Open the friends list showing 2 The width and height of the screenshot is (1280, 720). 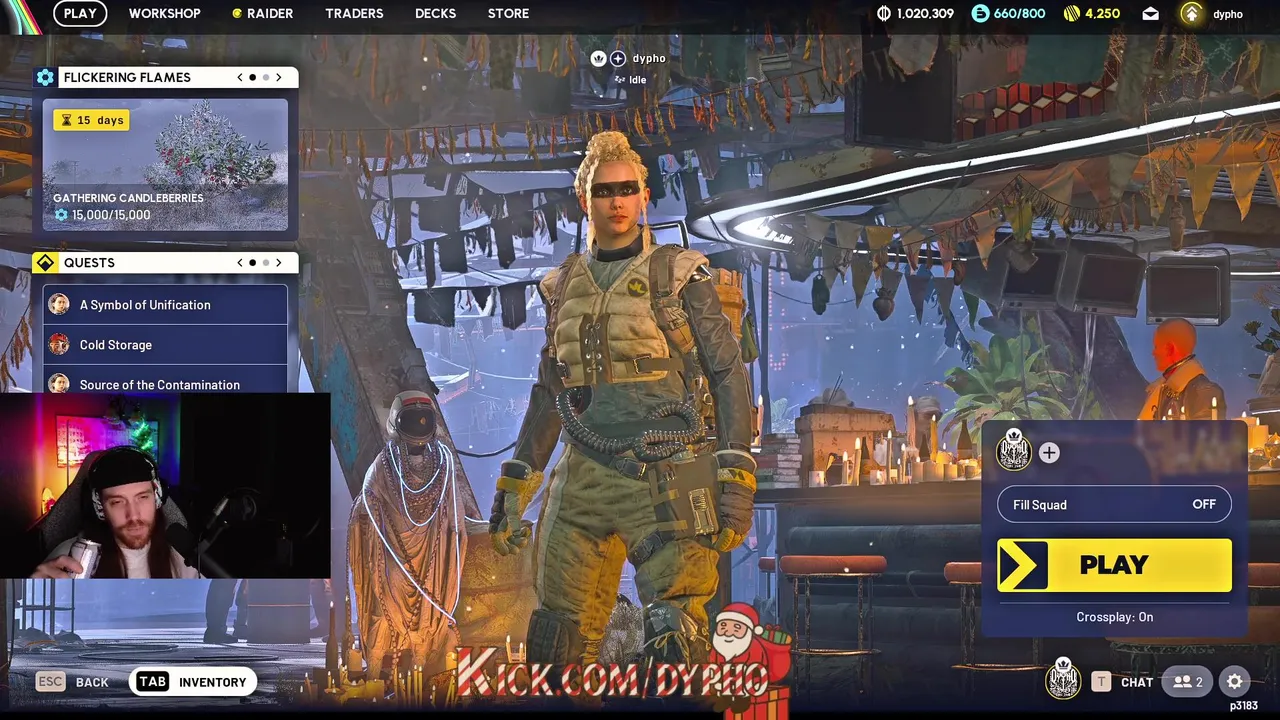(x=1188, y=682)
